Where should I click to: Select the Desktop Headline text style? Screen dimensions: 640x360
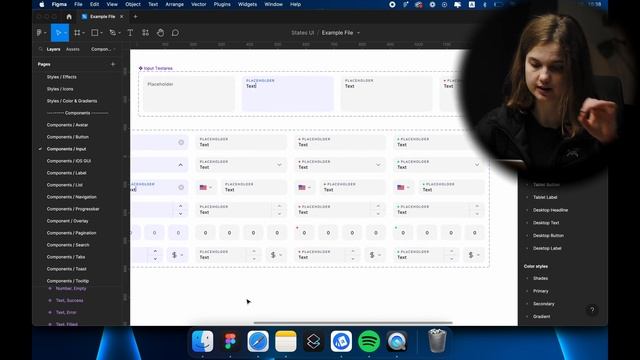point(551,210)
